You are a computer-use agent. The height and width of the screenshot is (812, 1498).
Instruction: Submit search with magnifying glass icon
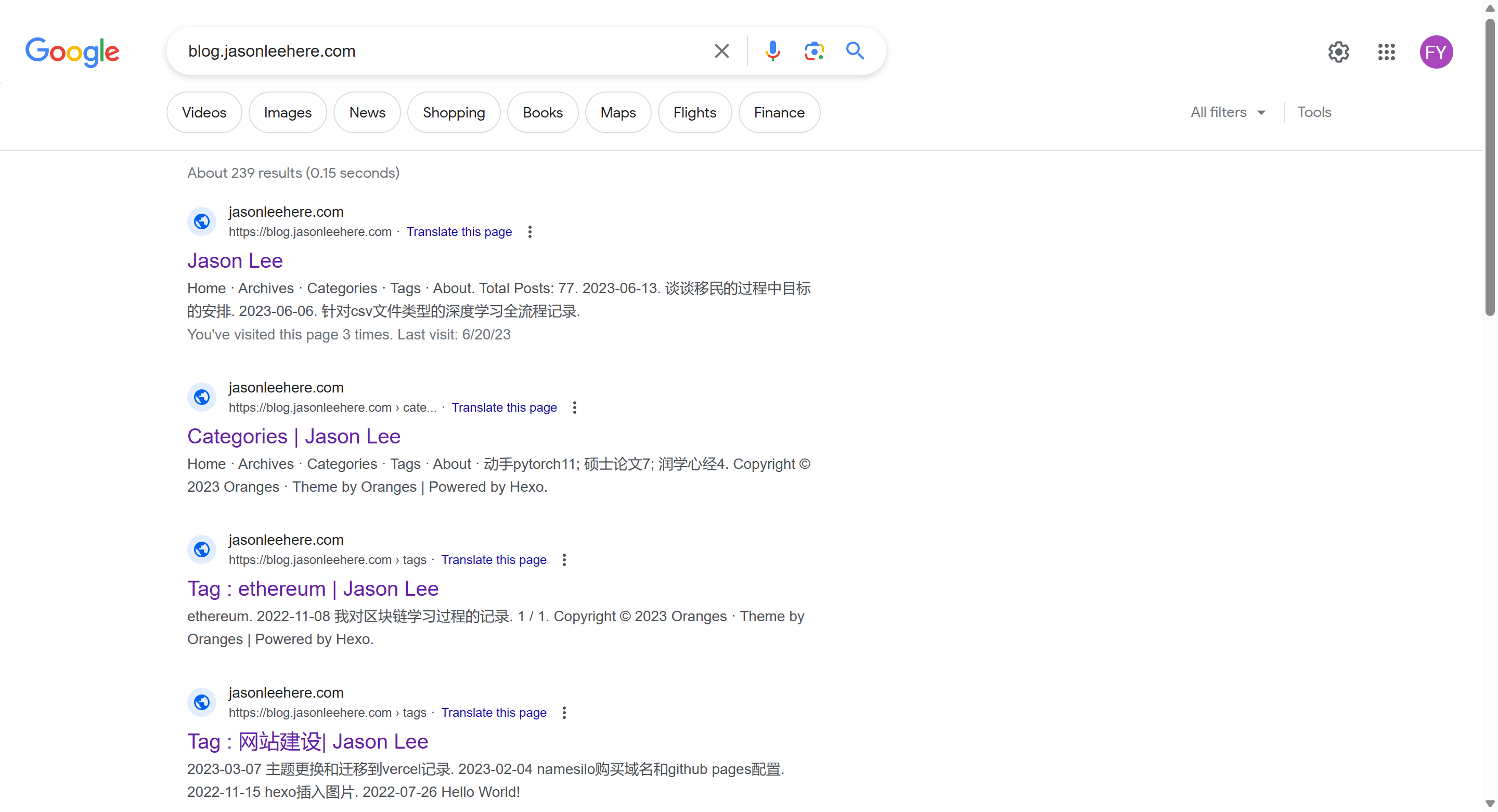point(854,51)
